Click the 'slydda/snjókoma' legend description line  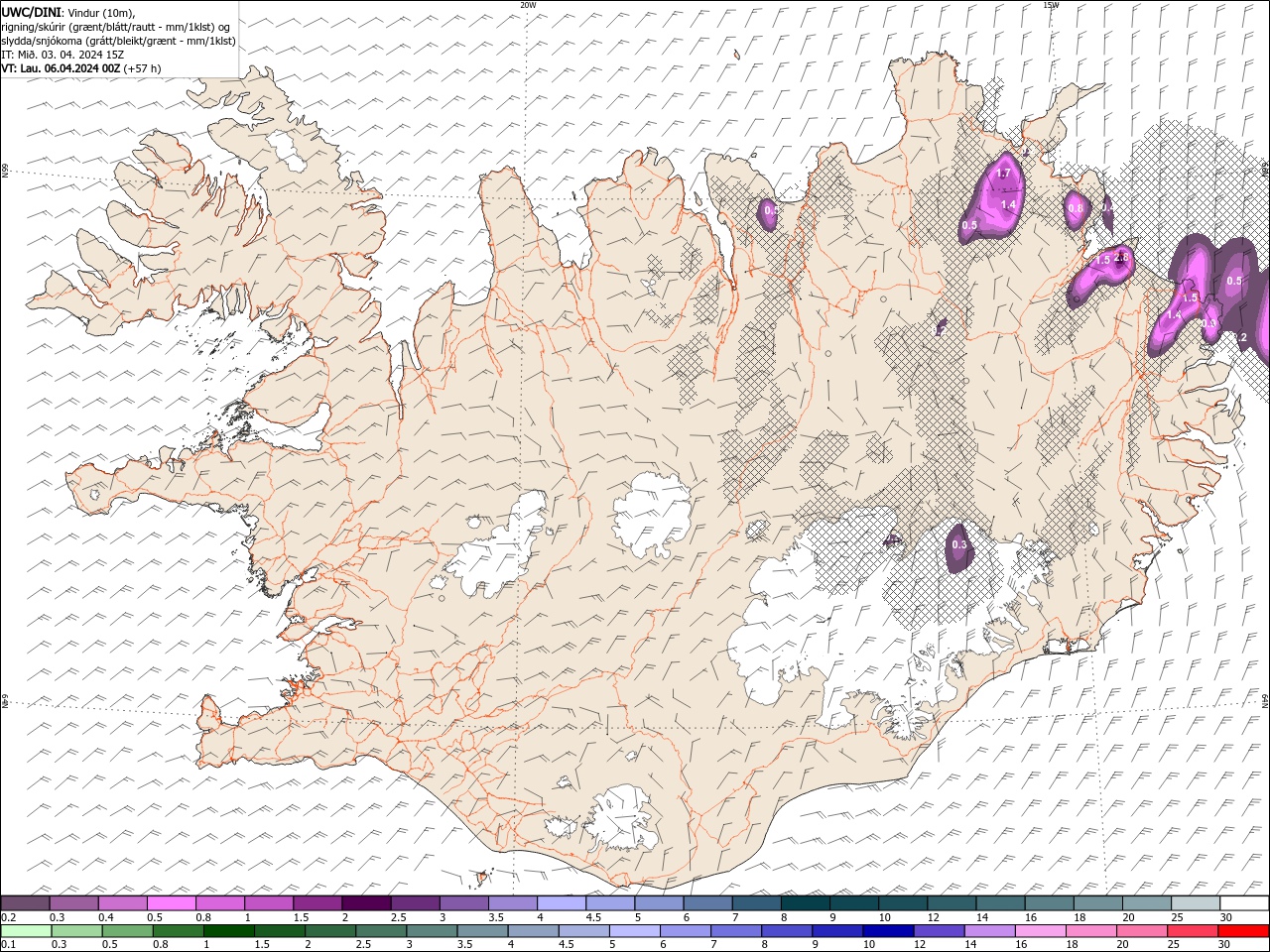pos(118,41)
